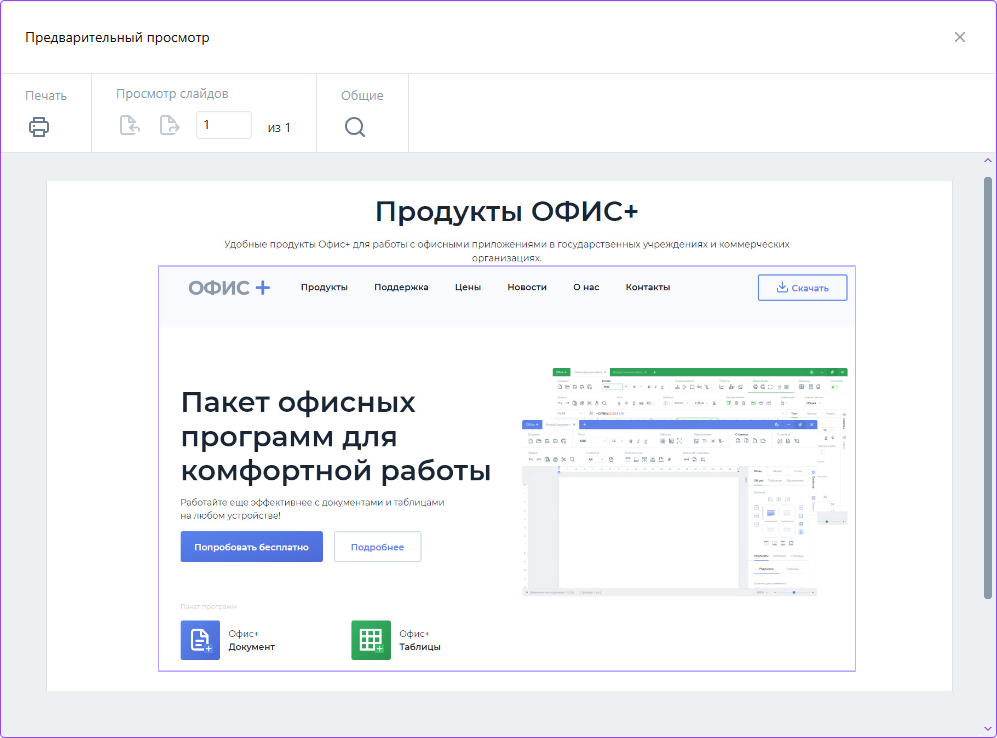Click the Подробнее button
This screenshot has width=997, height=738.
click(x=377, y=547)
